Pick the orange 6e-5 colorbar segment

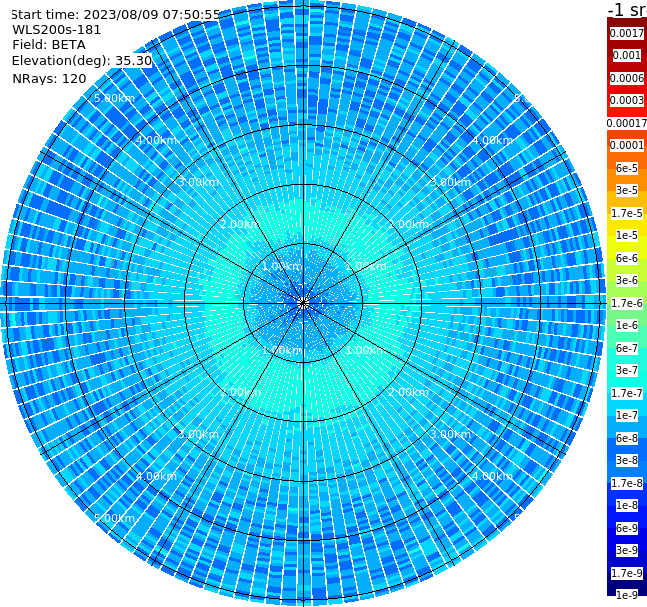point(627,168)
